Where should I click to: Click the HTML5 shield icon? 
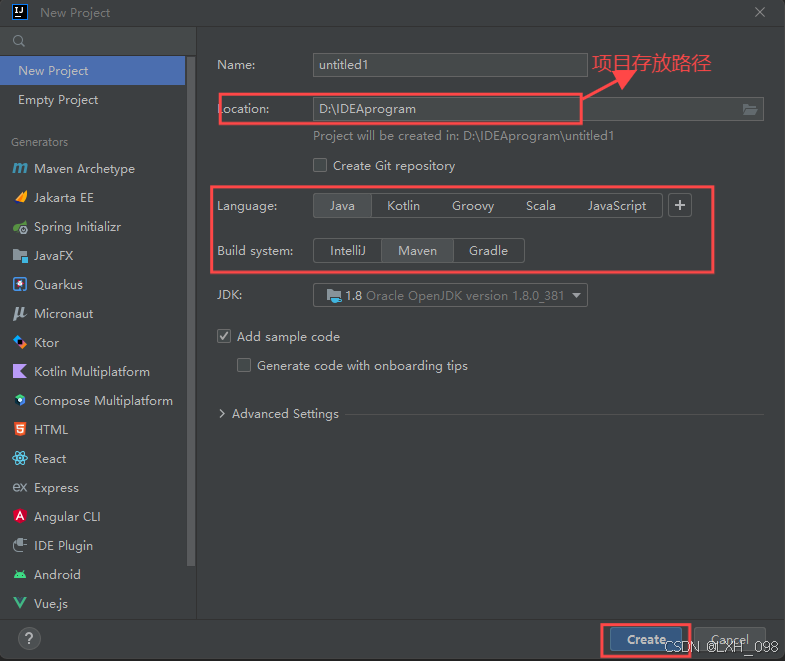(20, 429)
